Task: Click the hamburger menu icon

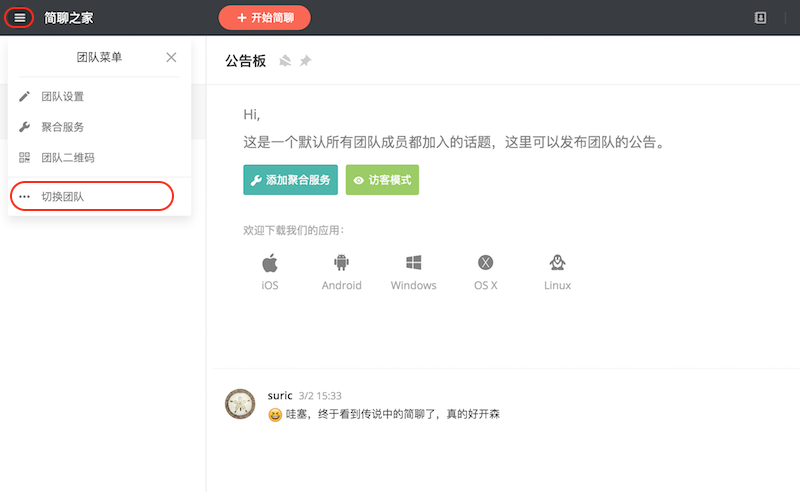Action: [x=19, y=17]
